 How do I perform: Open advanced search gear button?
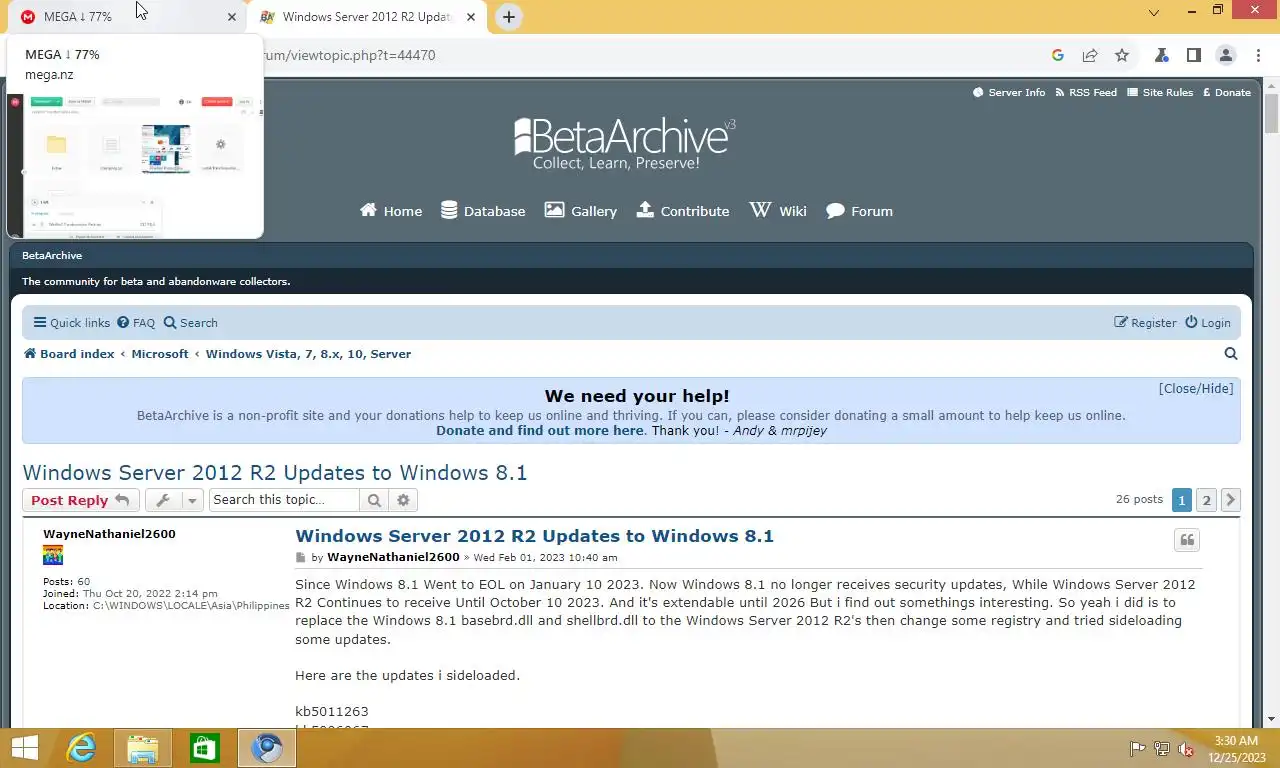[x=403, y=500]
